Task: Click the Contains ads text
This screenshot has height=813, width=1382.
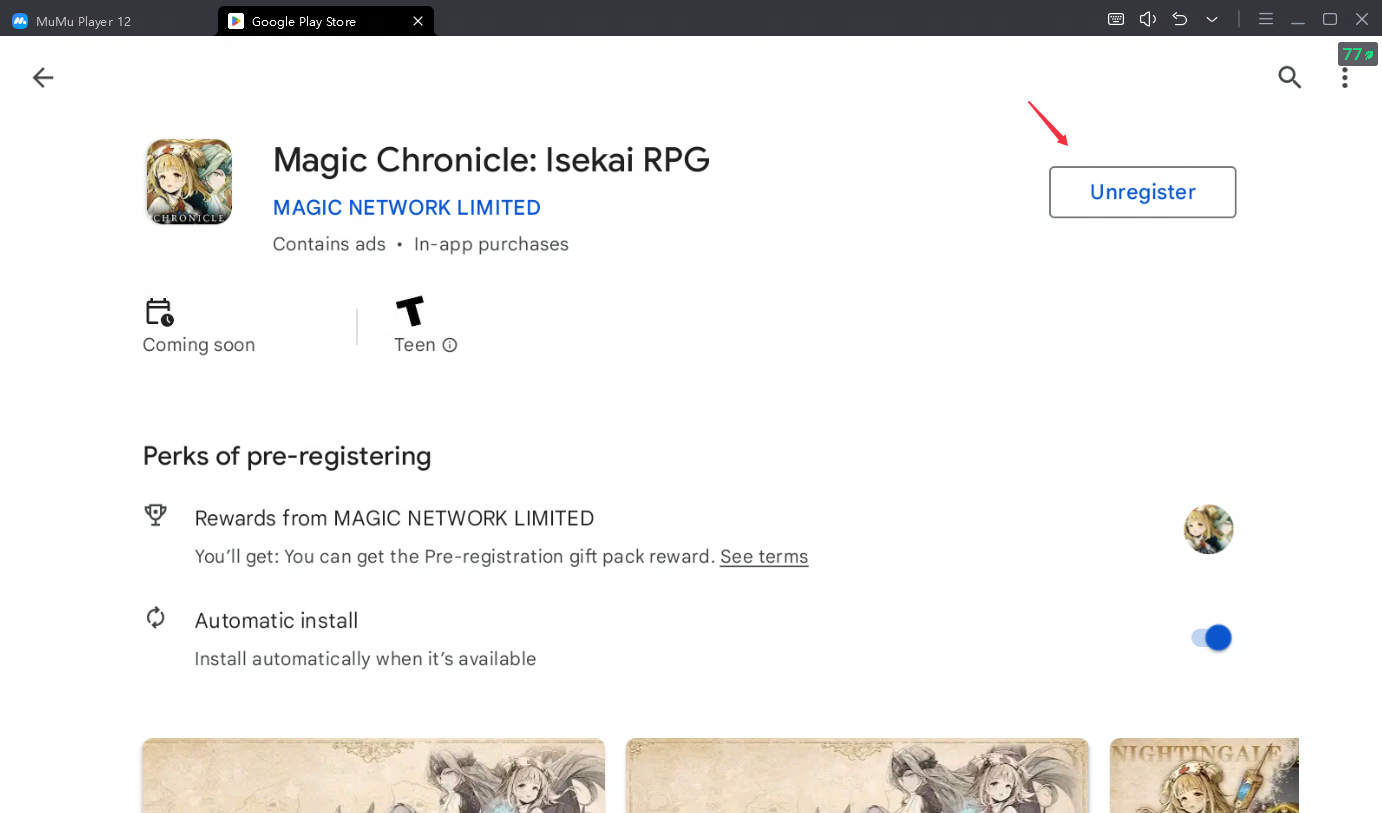Action: tap(329, 244)
